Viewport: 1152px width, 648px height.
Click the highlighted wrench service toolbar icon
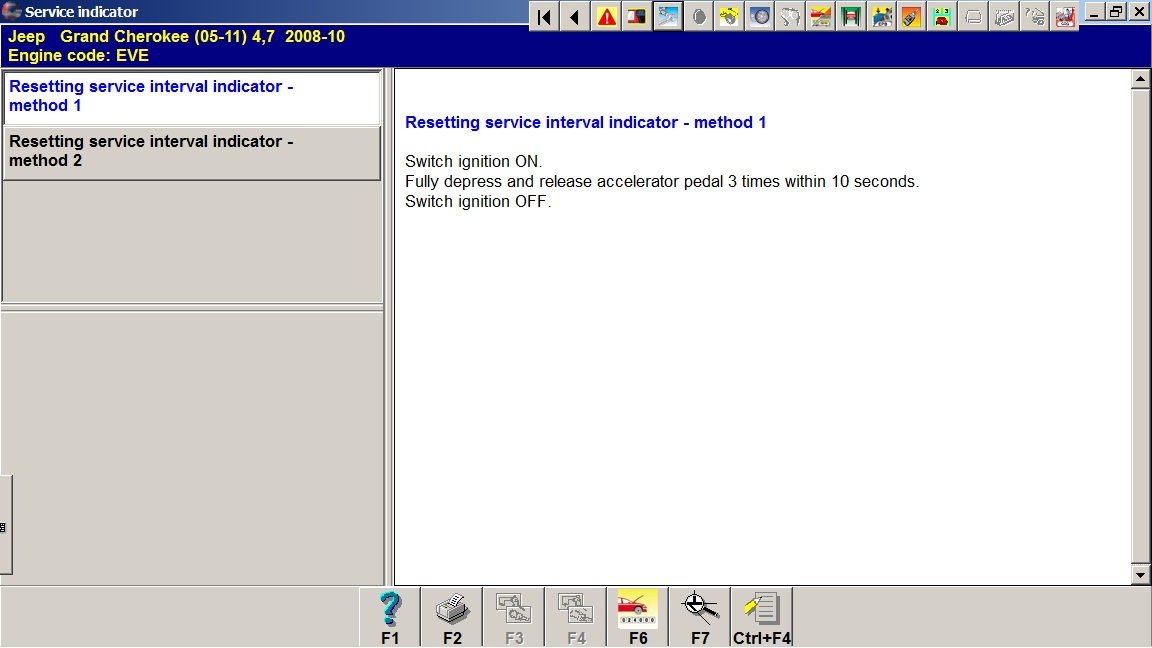668,17
